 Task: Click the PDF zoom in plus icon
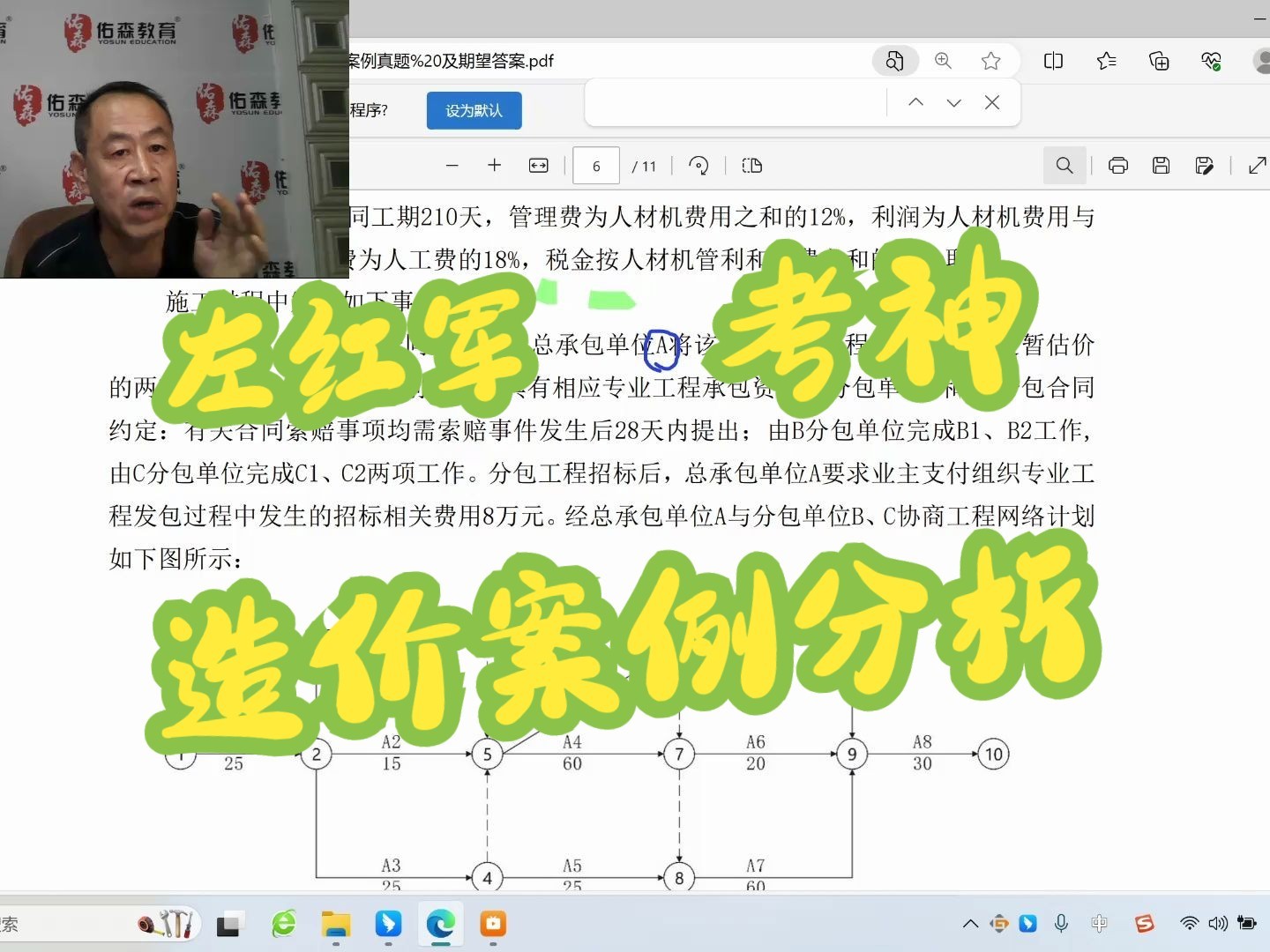coord(495,166)
